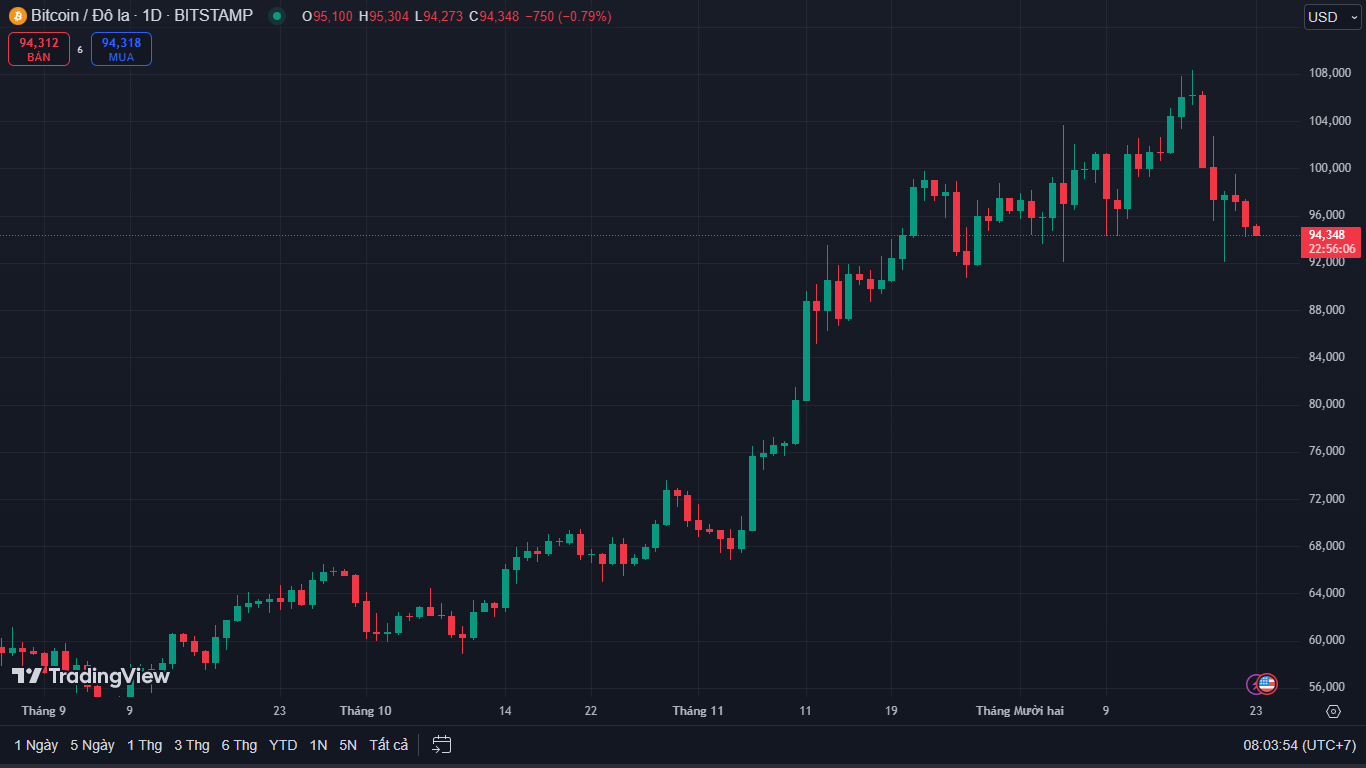The image size is (1366, 768).
Task: Click the 94,318 MUA buy button
Action: [x=121, y=49]
